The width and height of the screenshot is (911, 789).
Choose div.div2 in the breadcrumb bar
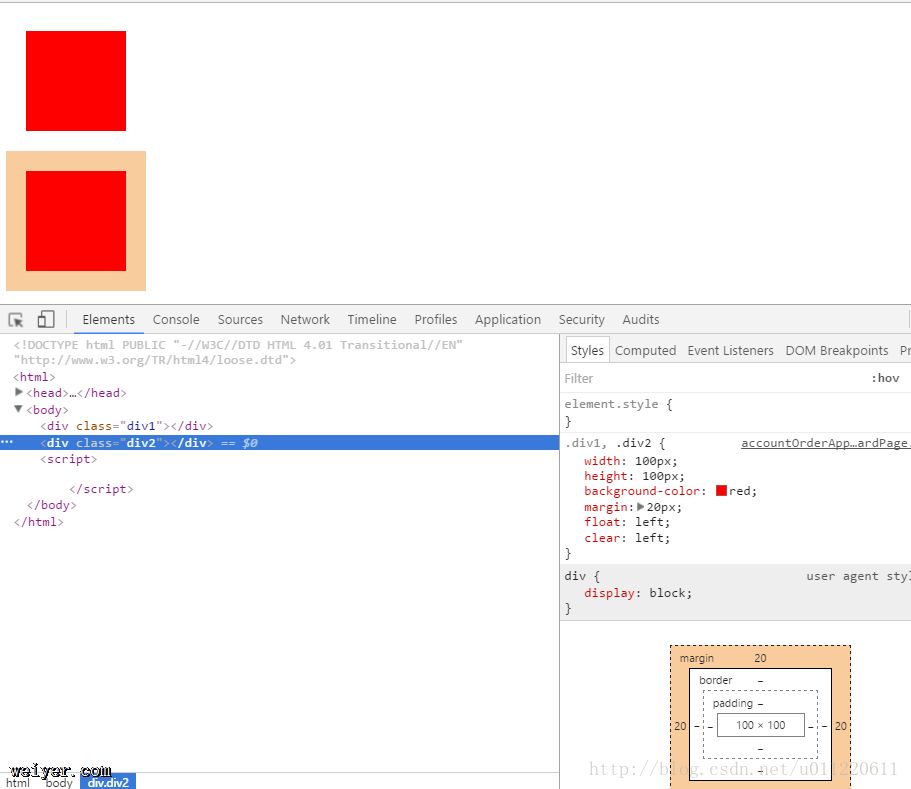click(x=108, y=782)
